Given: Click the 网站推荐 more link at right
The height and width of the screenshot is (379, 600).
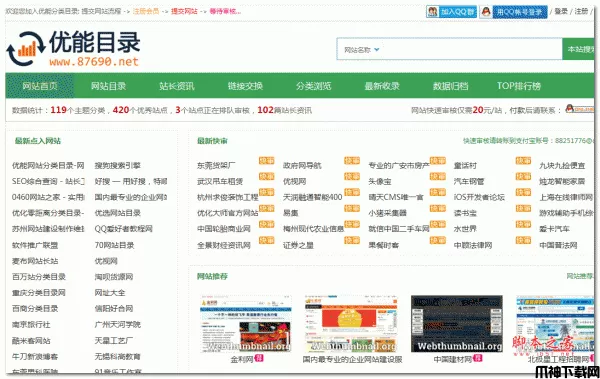Looking at the screenshot, I should tap(579, 276).
